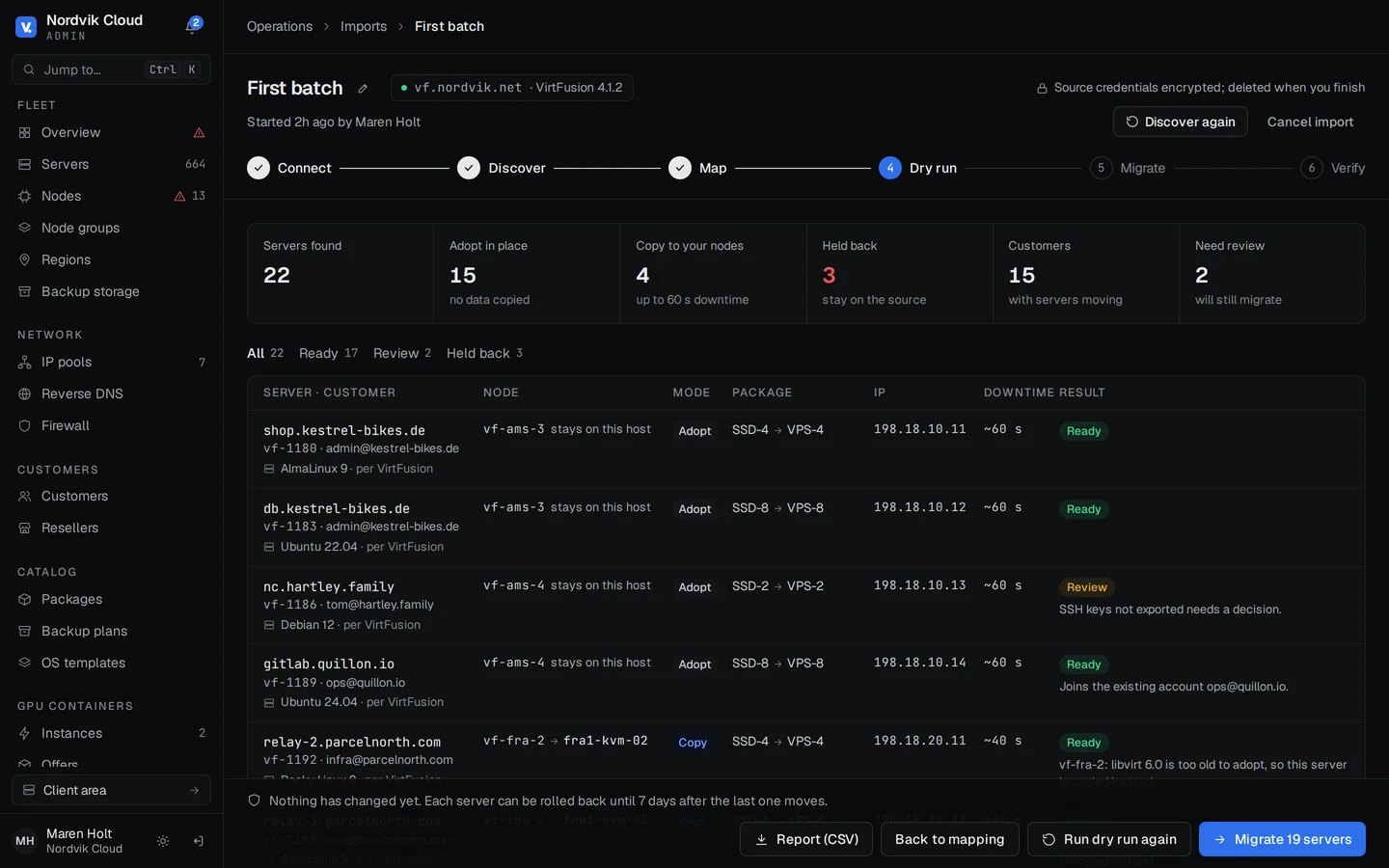This screenshot has height=868, width=1389.
Task: Click the Packages box icon
Action: [x=25, y=599]
